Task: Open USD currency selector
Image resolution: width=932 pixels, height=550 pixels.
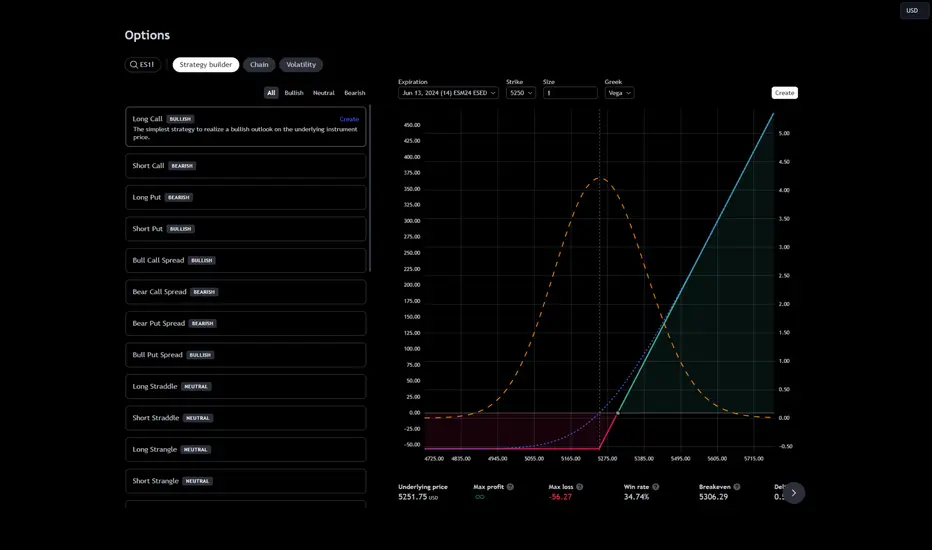Action: (912, 11)
